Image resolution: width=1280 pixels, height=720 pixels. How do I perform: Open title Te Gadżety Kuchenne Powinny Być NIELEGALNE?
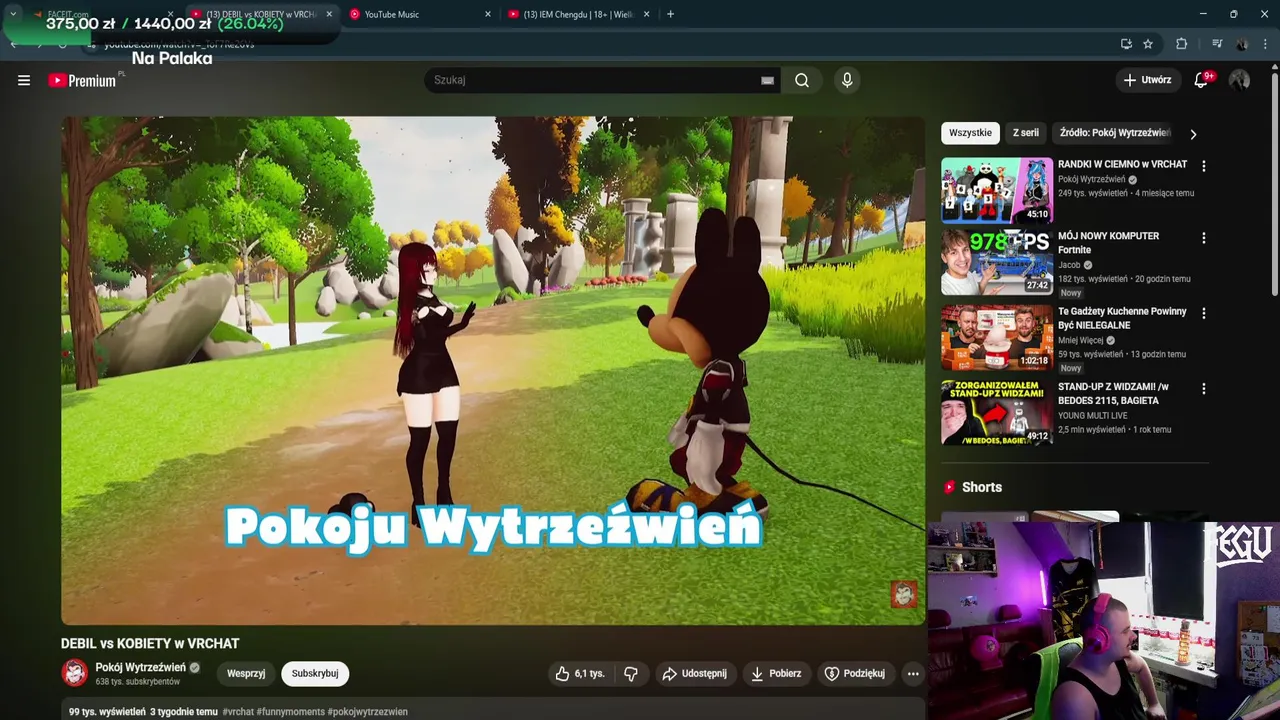point(1122,318)
